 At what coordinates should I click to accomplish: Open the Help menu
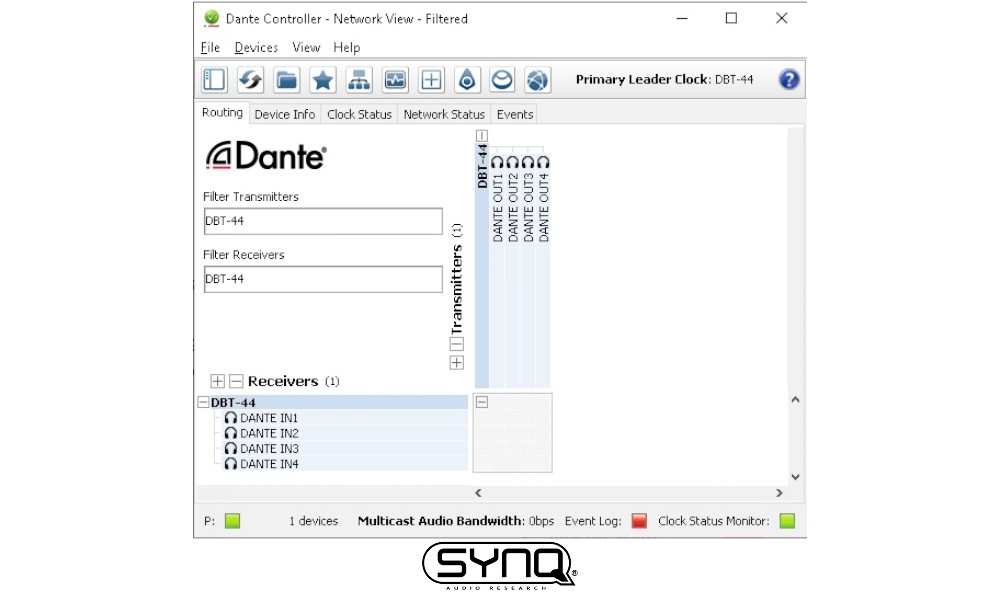tap(347, 47)
